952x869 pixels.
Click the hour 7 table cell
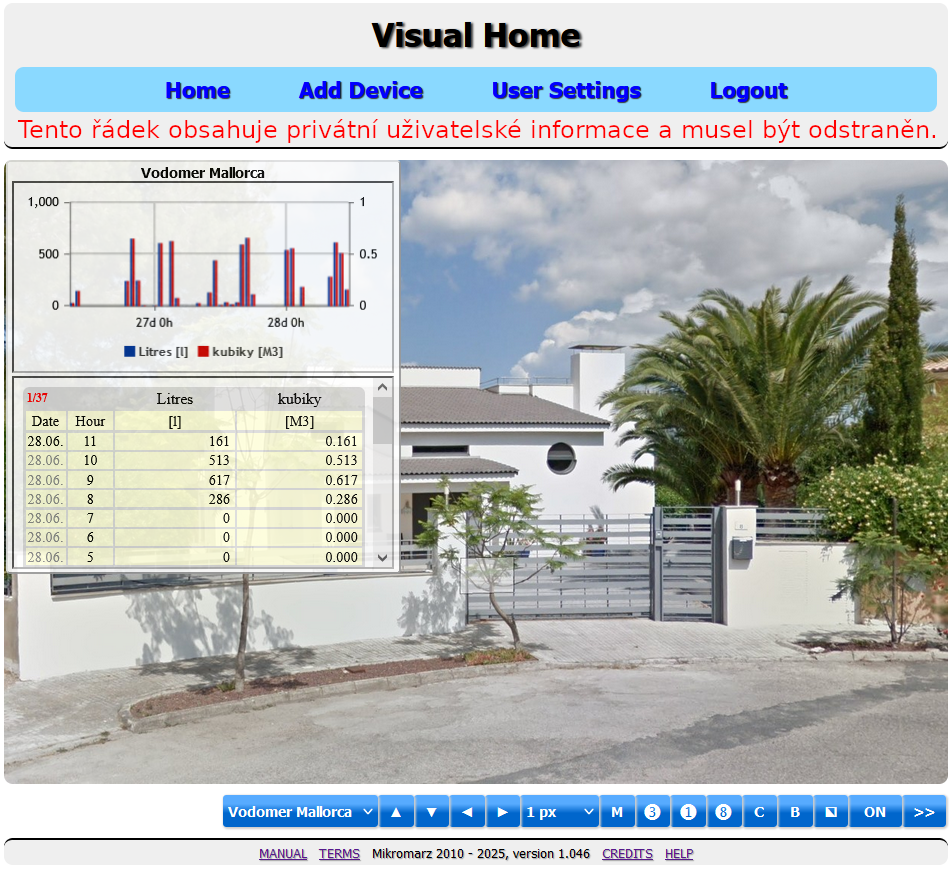click(90, 518)
